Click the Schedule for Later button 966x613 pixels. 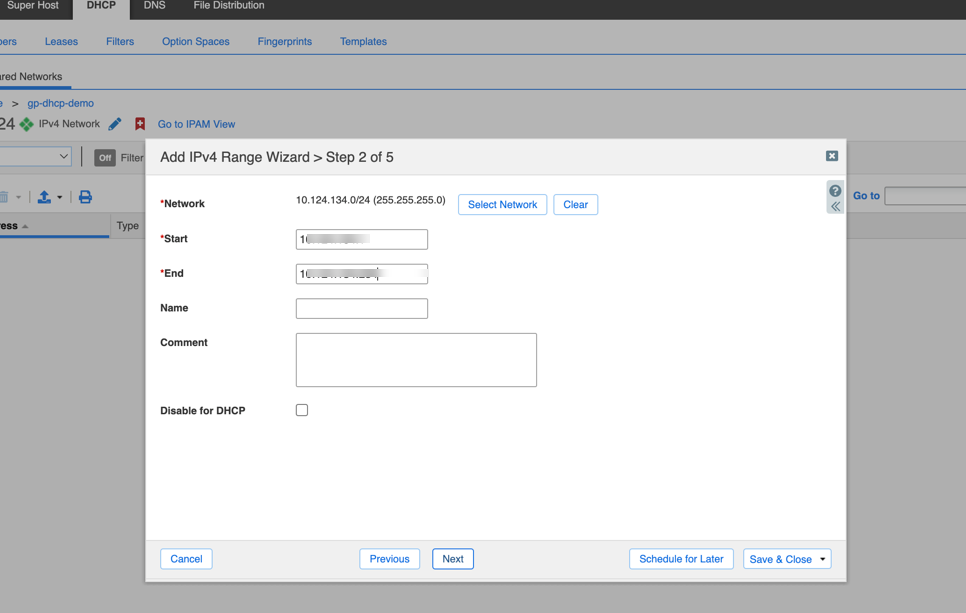(681, 559)
